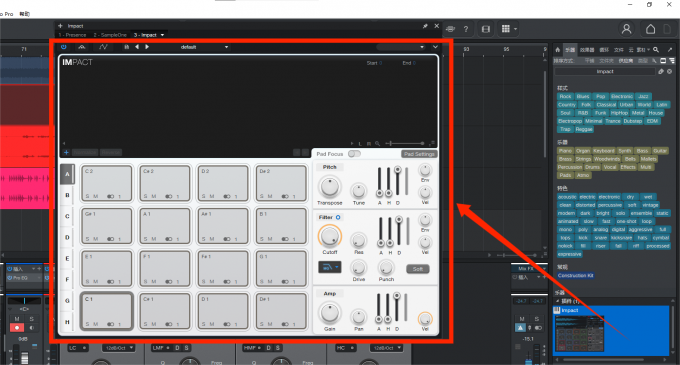Click the grid view icon in top toolbar
680x365 pixels.
coord(506,29)
